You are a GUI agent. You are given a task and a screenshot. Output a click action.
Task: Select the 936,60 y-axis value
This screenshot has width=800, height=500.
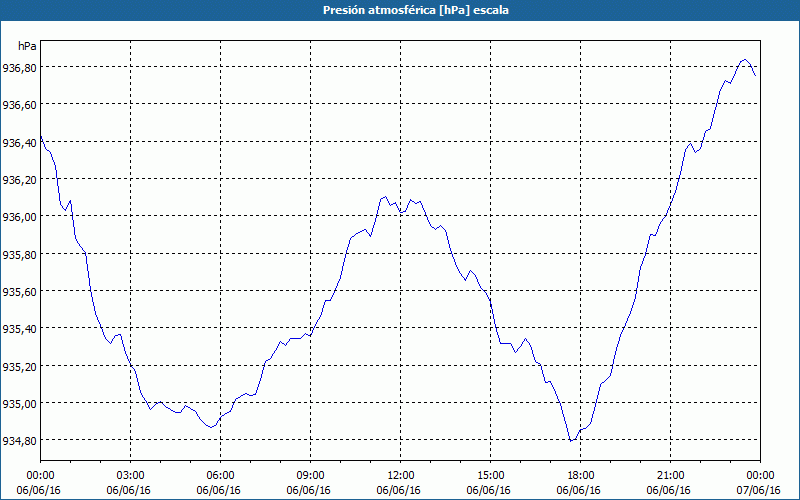[x=19, y=105]
